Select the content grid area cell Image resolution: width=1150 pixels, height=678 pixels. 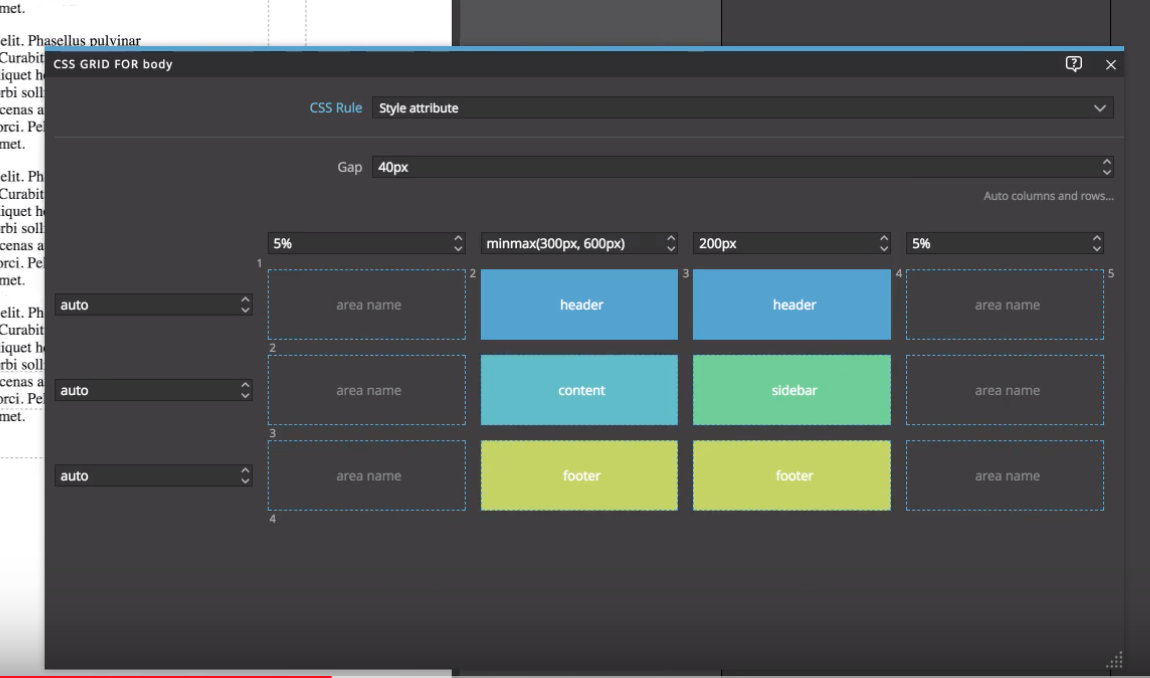[x=579, y=390]
